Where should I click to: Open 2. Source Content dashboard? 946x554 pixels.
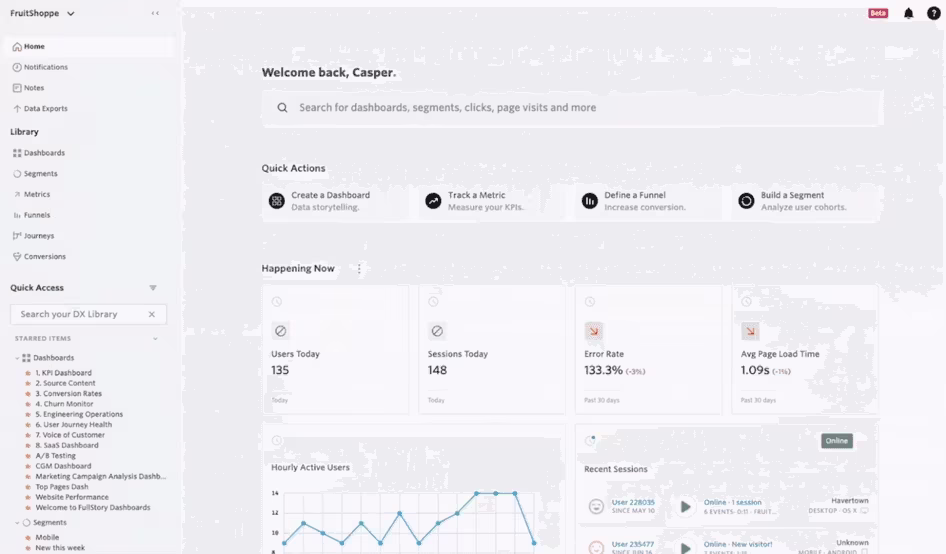(65, 383)
